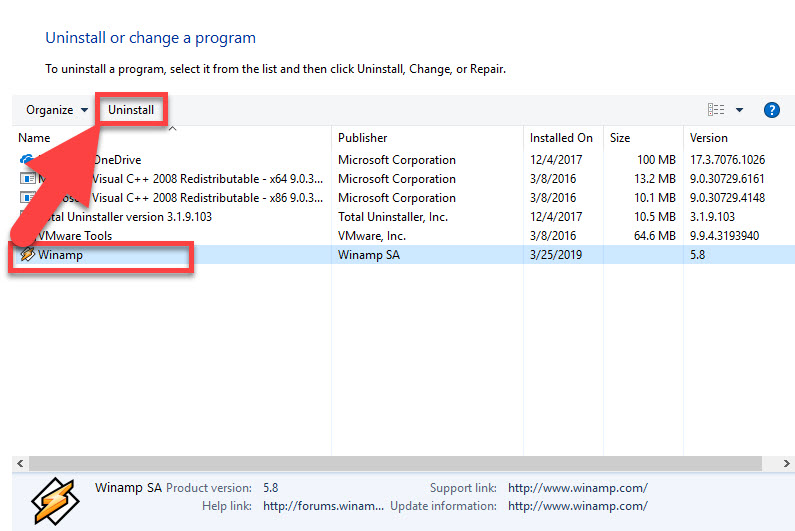
Task: Sort by the Installed On column
Action: tap(561, 138)
